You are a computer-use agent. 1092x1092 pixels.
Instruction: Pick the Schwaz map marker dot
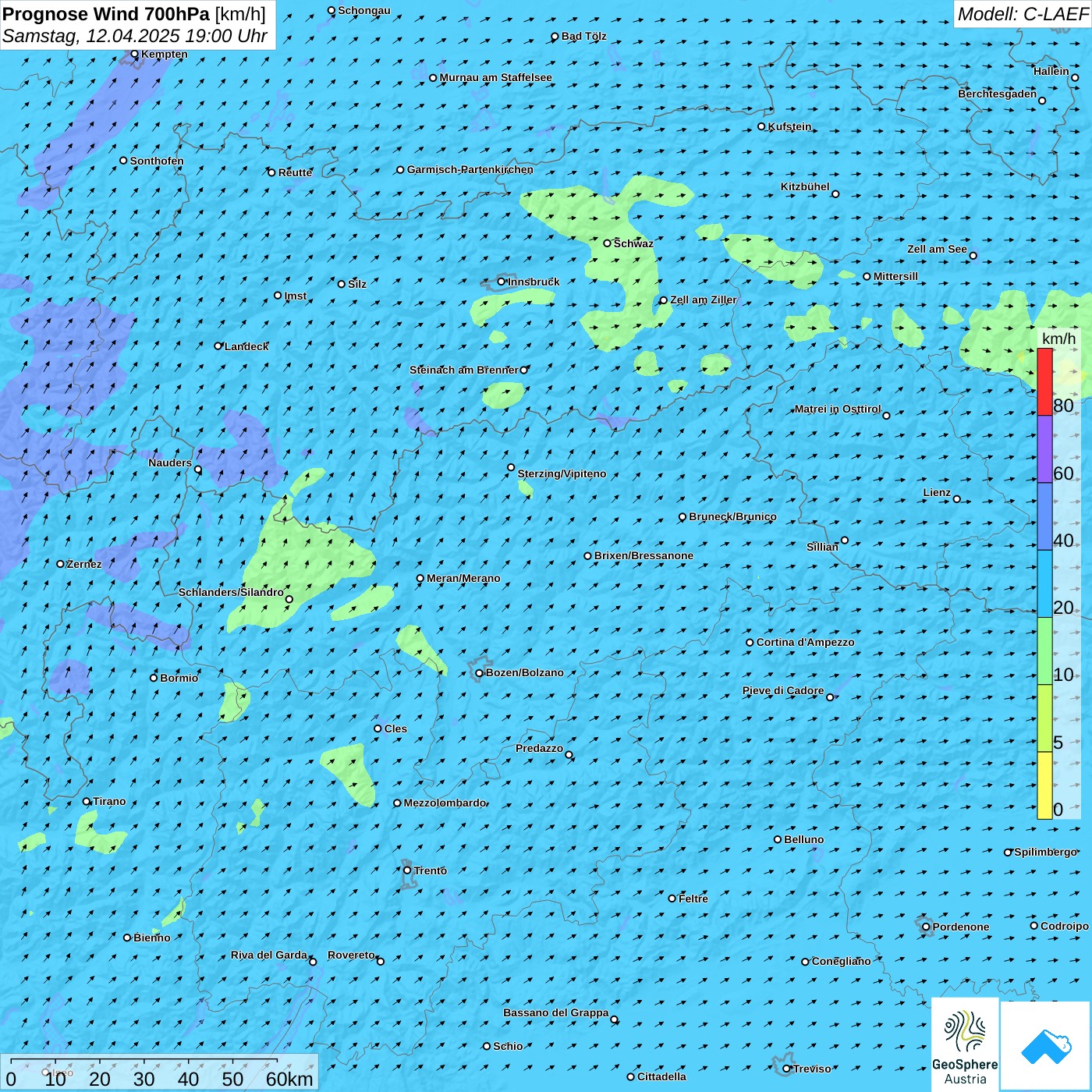click(x=608, y=243)
